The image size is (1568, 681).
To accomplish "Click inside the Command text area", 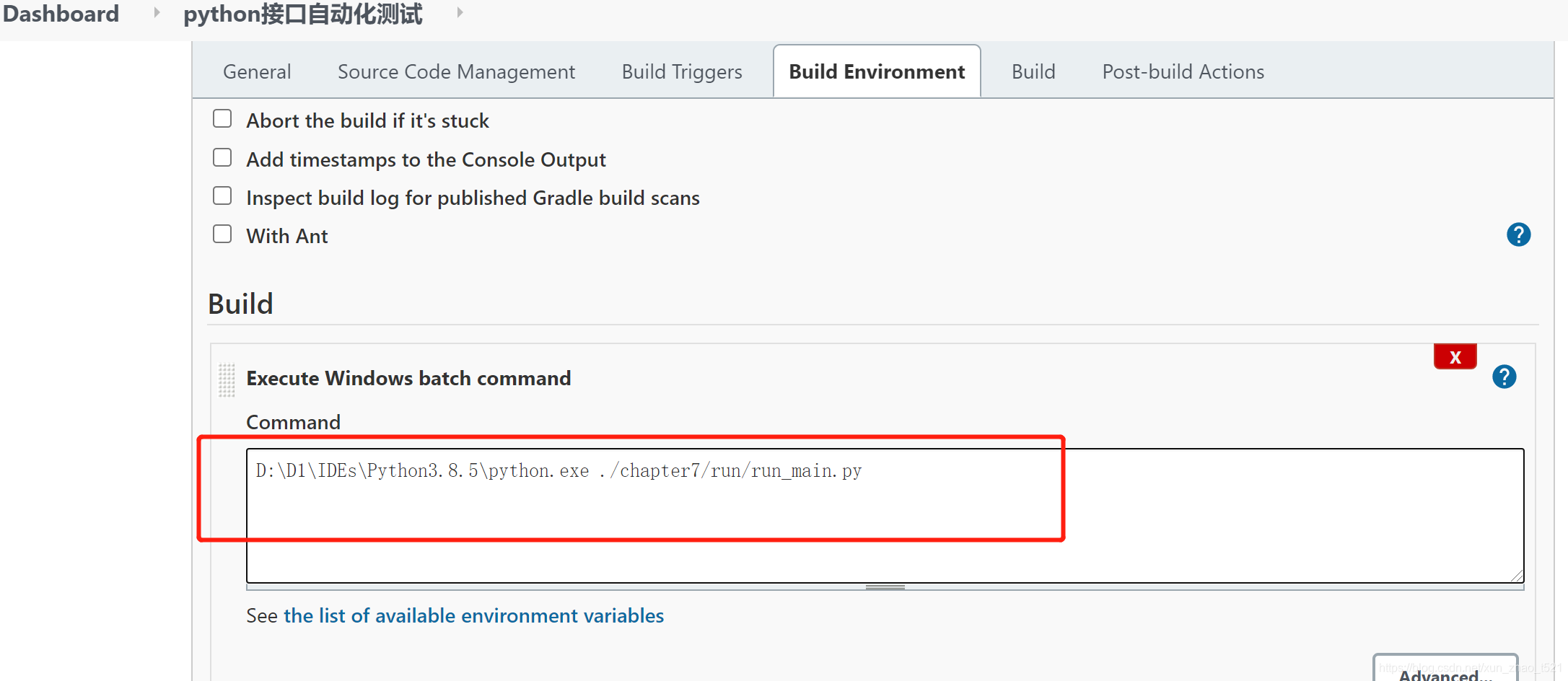I will pos(885,515).
